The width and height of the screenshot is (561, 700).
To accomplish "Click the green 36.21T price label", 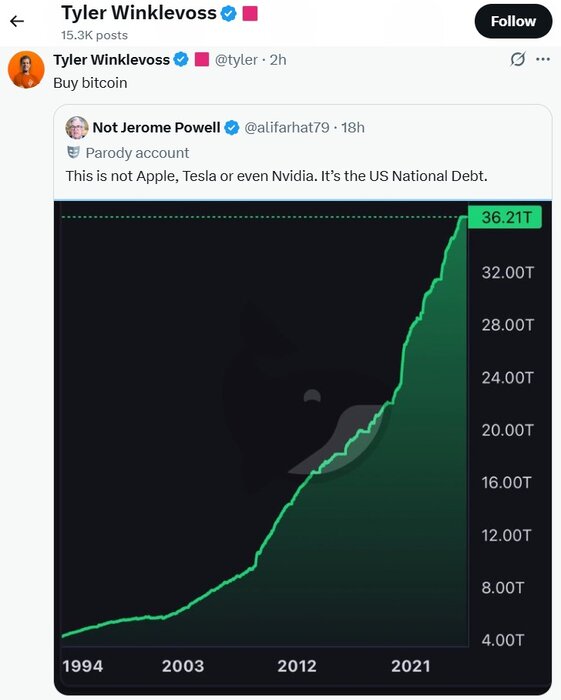I will click(505, 217).
